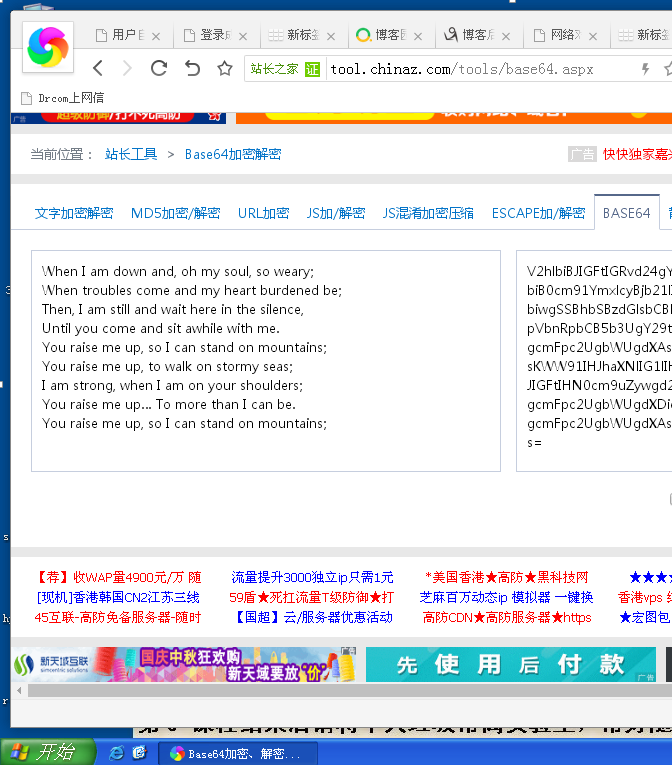
Task: Click the undo/restore arrow icon
Action: 192,68
